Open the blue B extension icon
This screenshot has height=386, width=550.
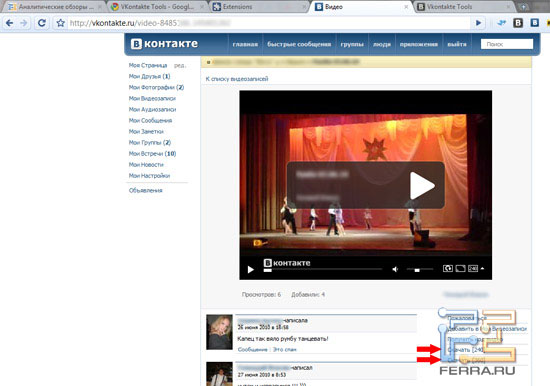(535, 23)
